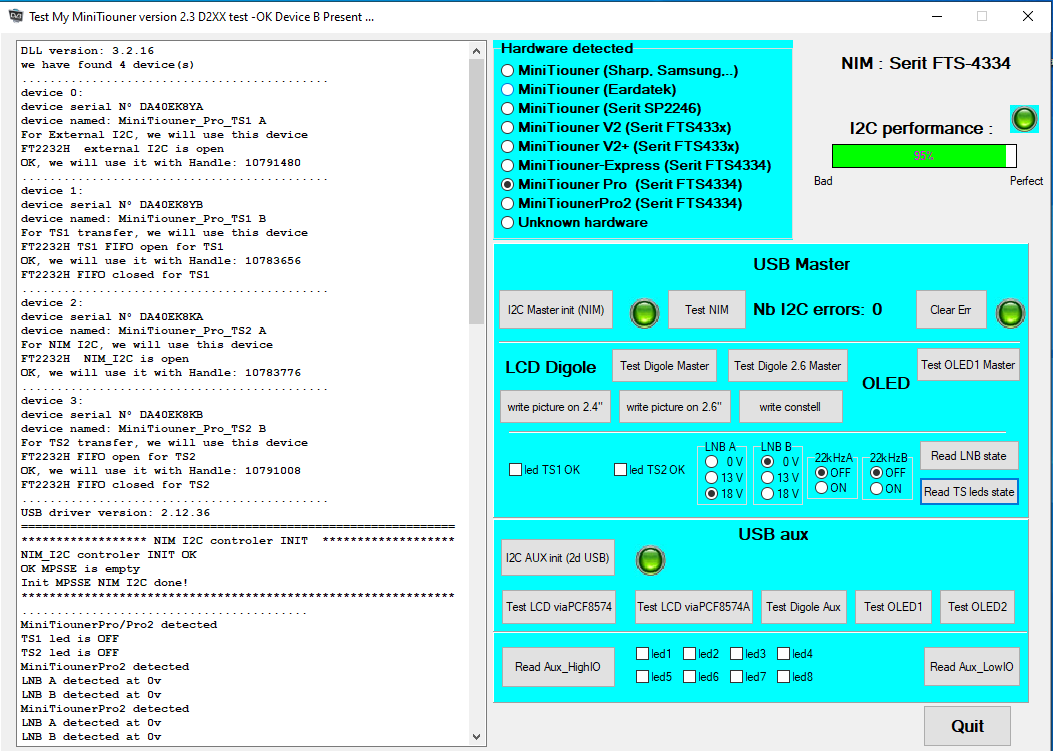Toggle the led8 checkbox
1053x751 pixels.
tap(784, 676)
